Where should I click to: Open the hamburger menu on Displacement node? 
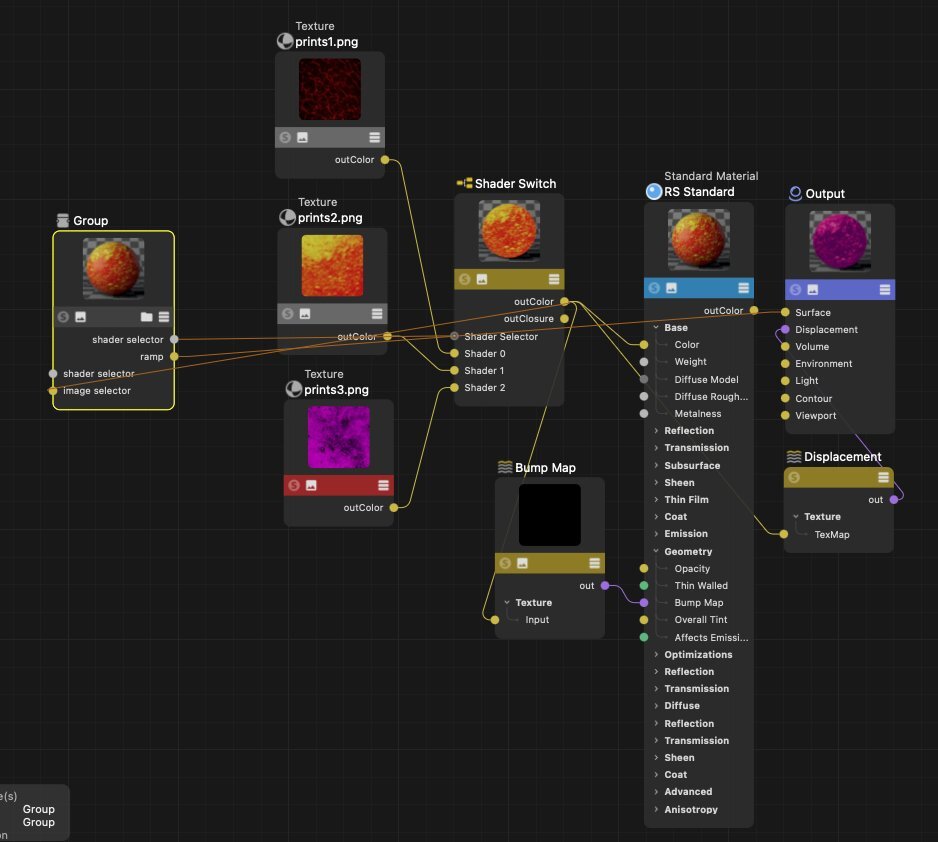pos(884,477)
